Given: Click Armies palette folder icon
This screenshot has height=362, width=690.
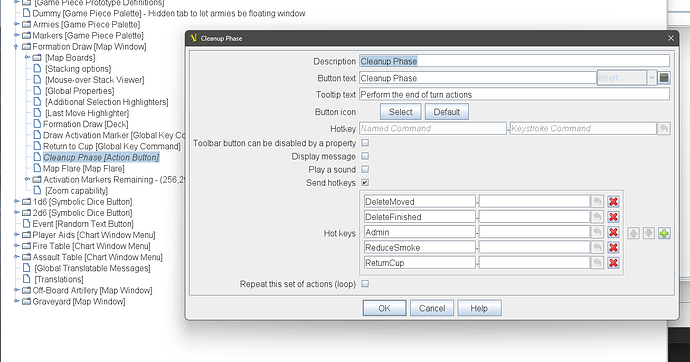Looking at the screenshot, I should [x=26, y=24].
